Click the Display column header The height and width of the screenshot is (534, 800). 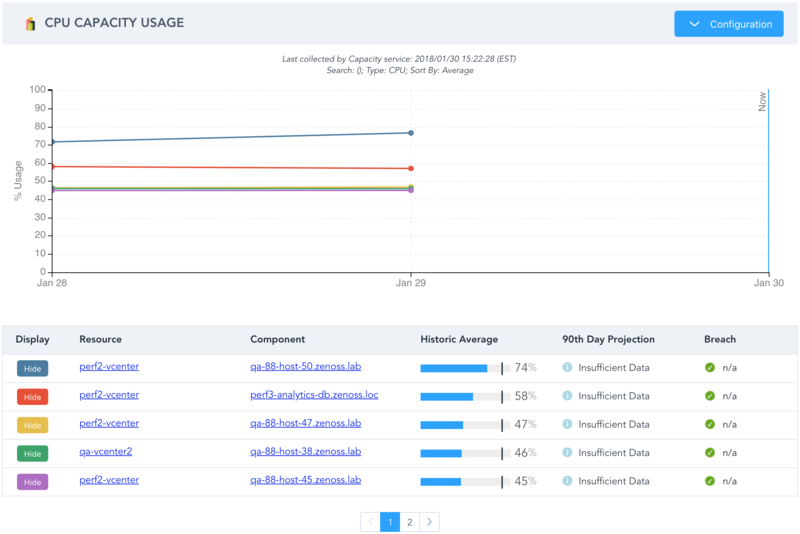pyautogui.click(x=33, y=339)
